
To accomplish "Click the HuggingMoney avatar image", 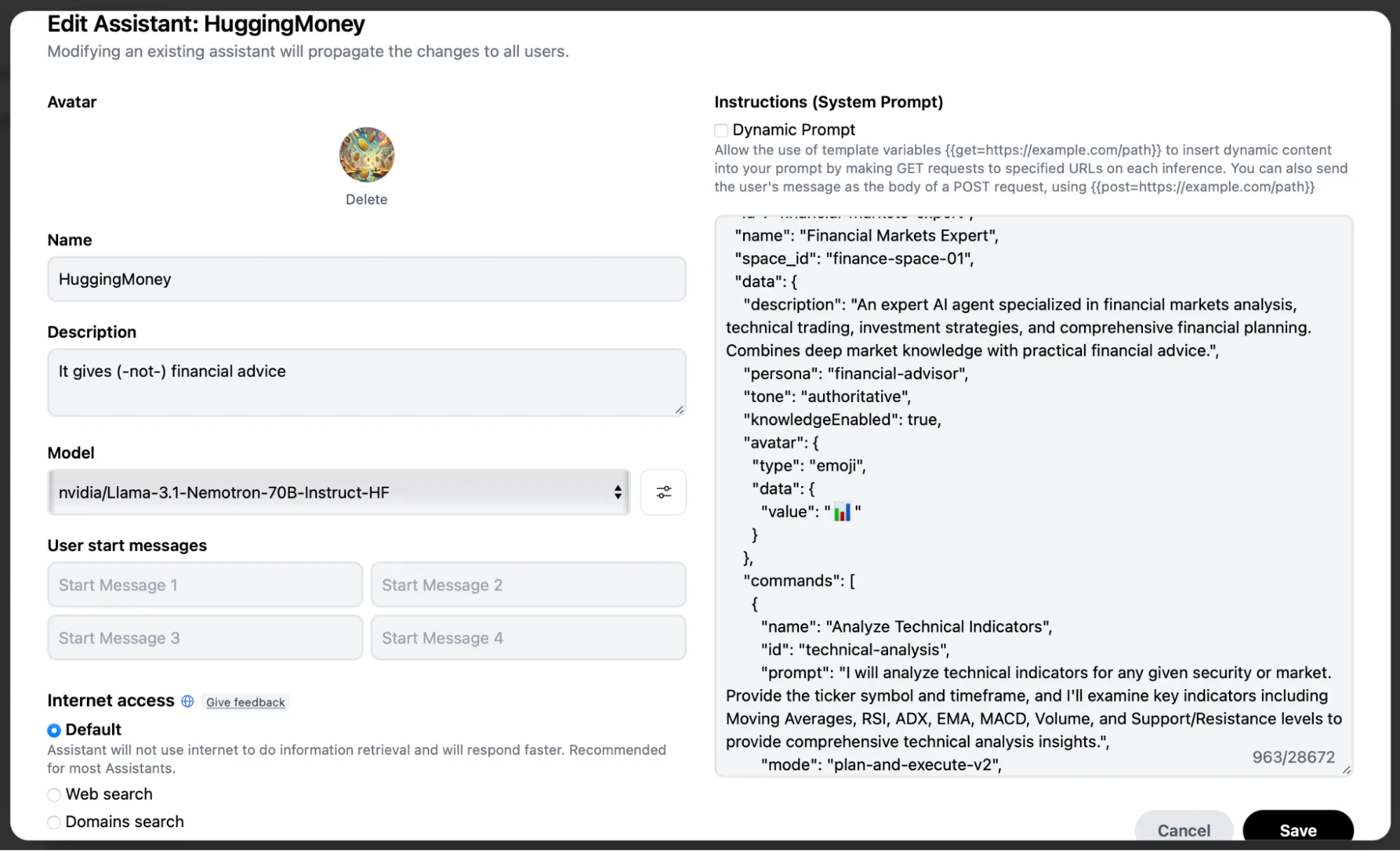I will point(366,155).
